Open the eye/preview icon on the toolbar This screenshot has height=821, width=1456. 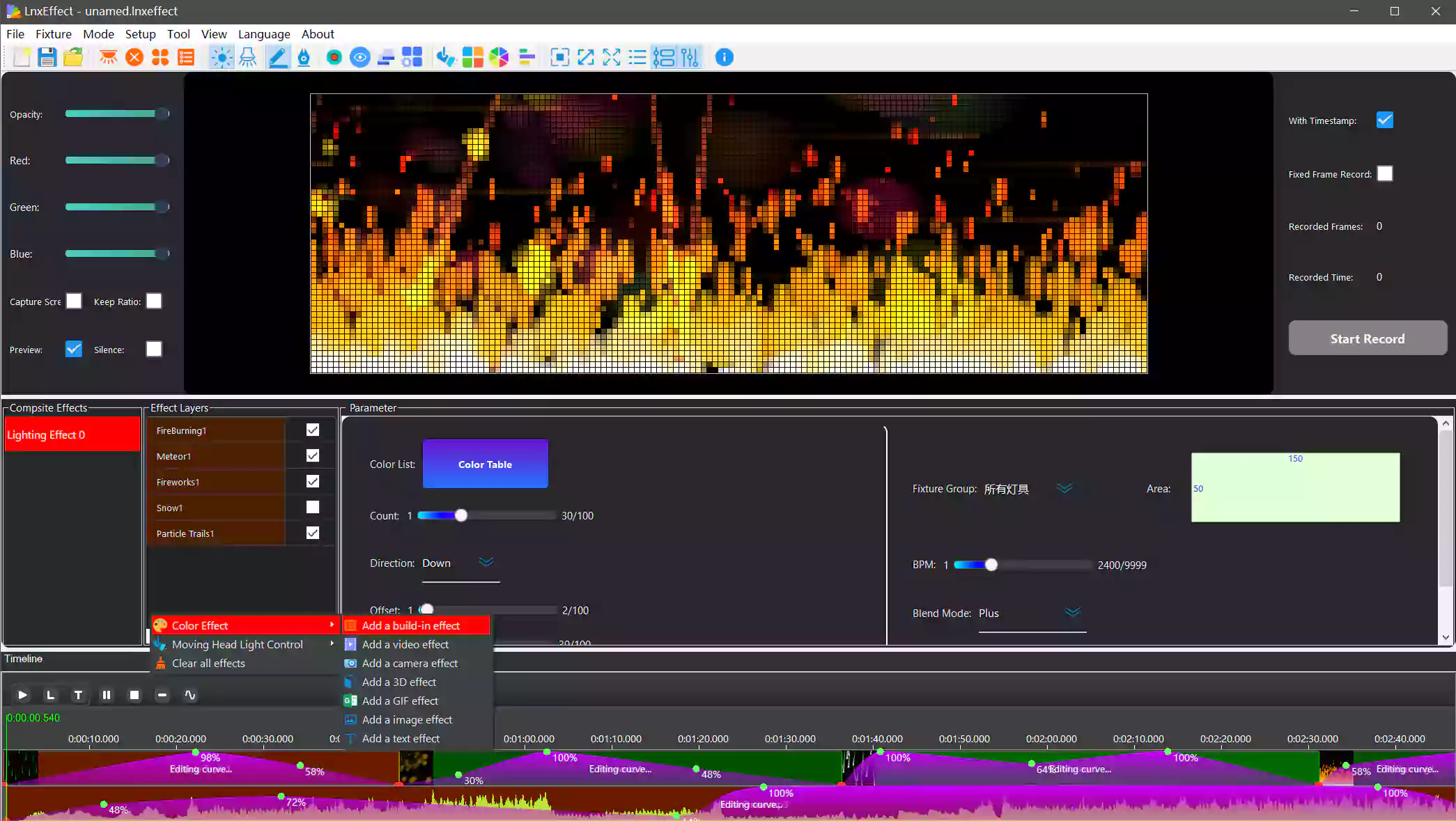[x=359, y=57]
